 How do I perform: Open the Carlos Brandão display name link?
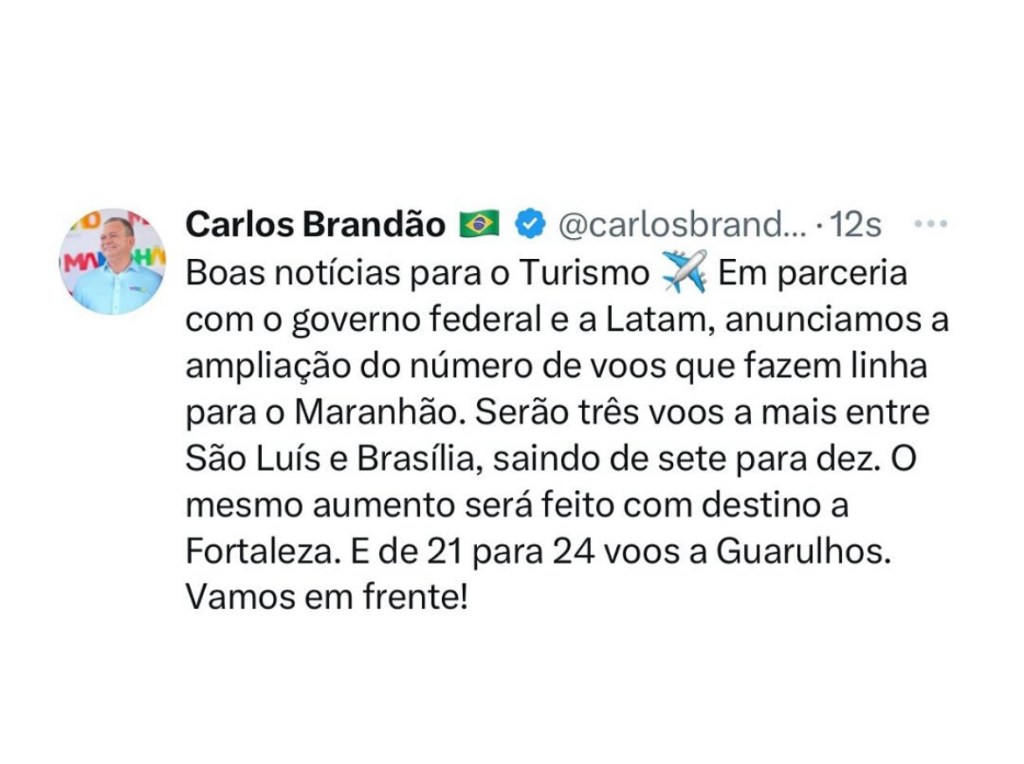click(x=315, y=226)
